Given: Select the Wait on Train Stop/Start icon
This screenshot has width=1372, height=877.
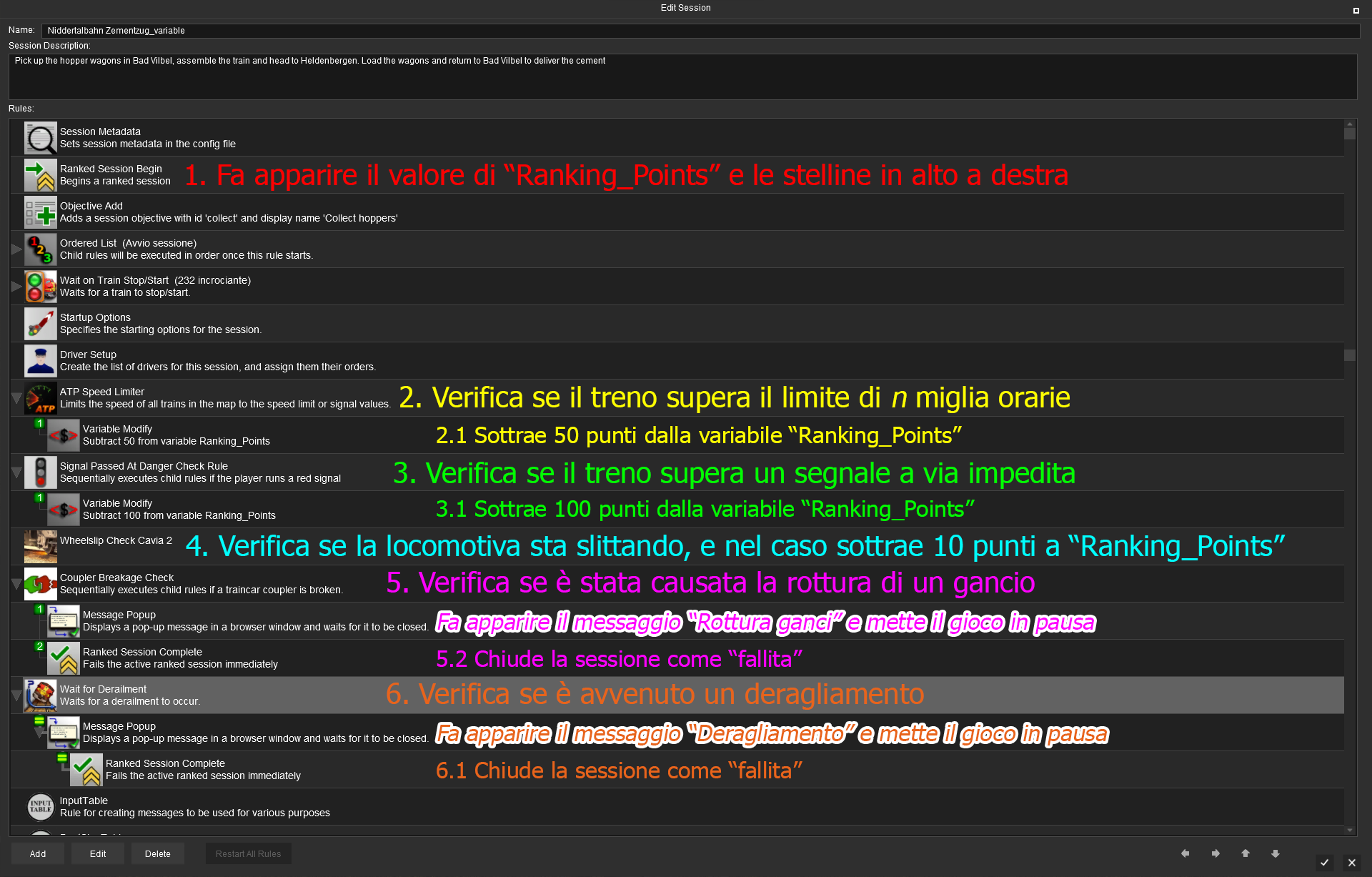Looking at the screenshot, I should (x=40, y=287).
